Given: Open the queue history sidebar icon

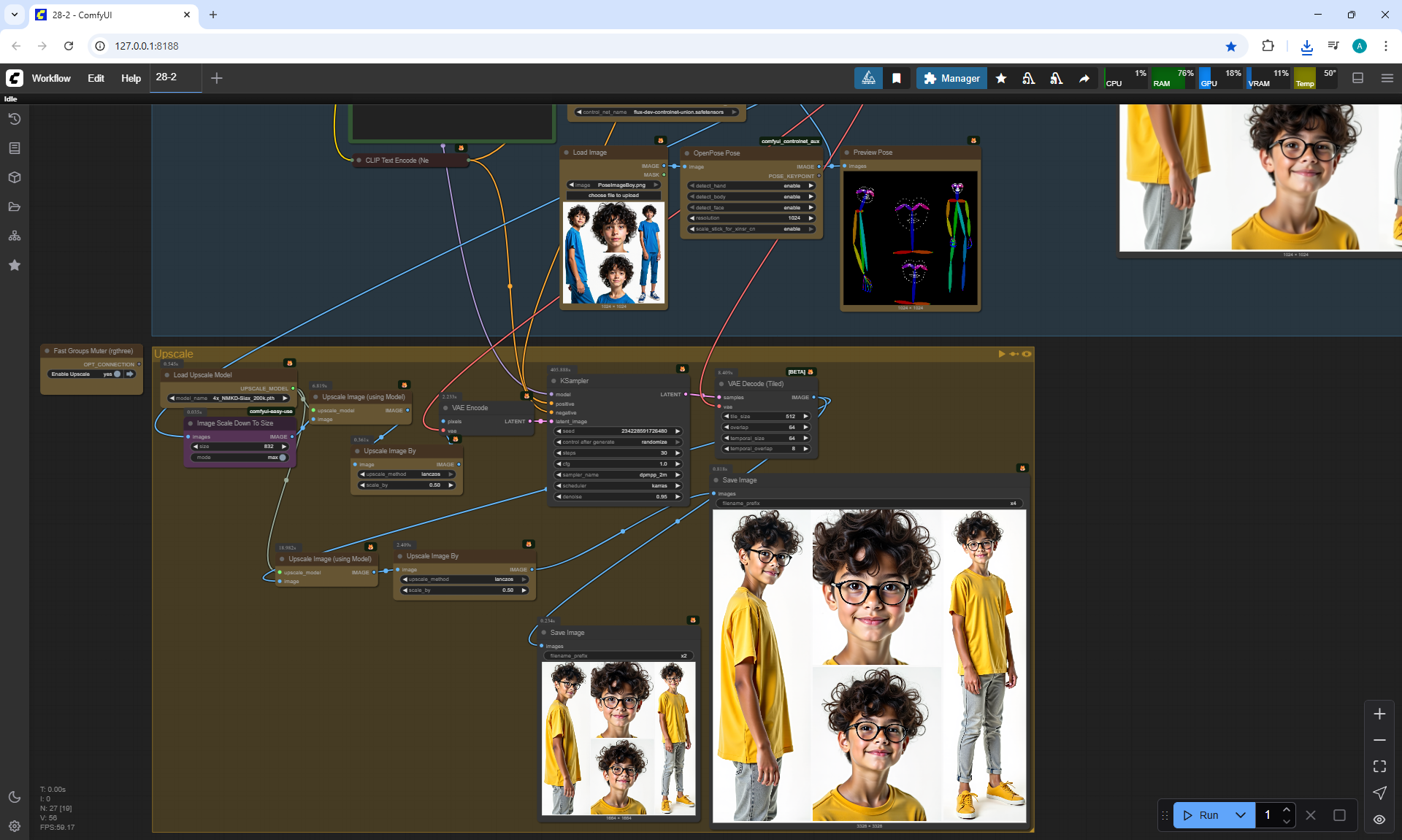Looking at the screenshot, I should [14, 119].
